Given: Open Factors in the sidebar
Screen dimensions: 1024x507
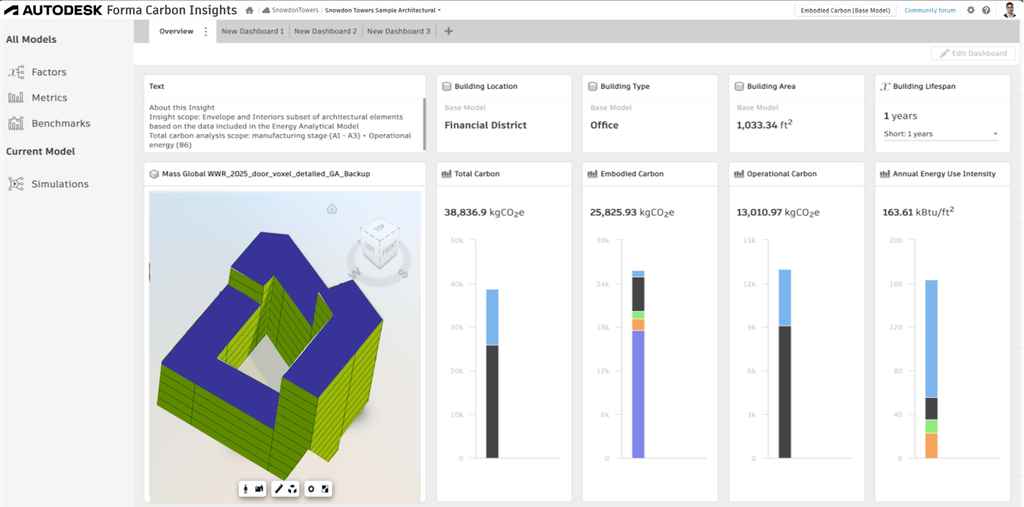Looking at the screenshot, I should (37, 72).
